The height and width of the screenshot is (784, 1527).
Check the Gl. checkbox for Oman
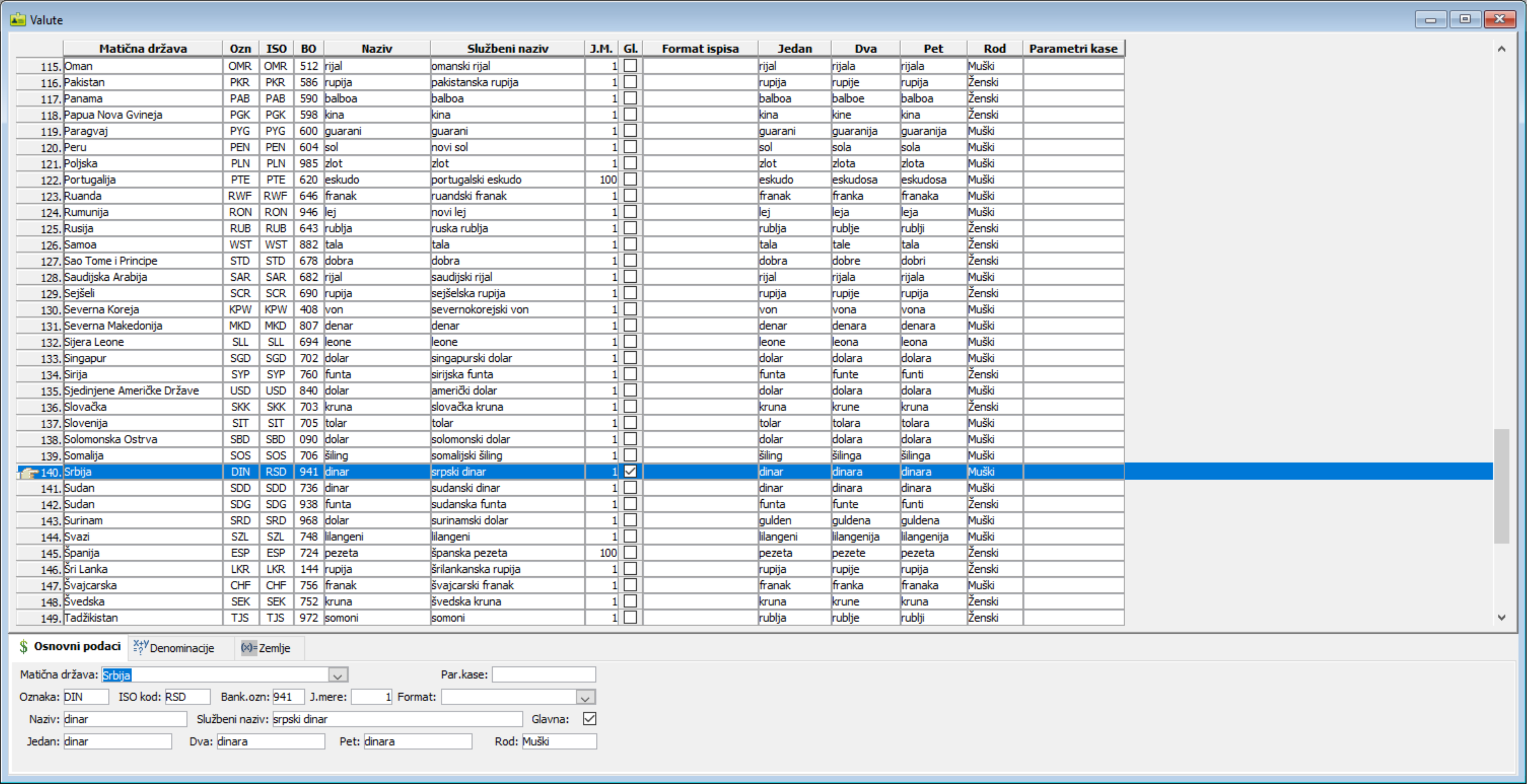(x=630, y=66)
